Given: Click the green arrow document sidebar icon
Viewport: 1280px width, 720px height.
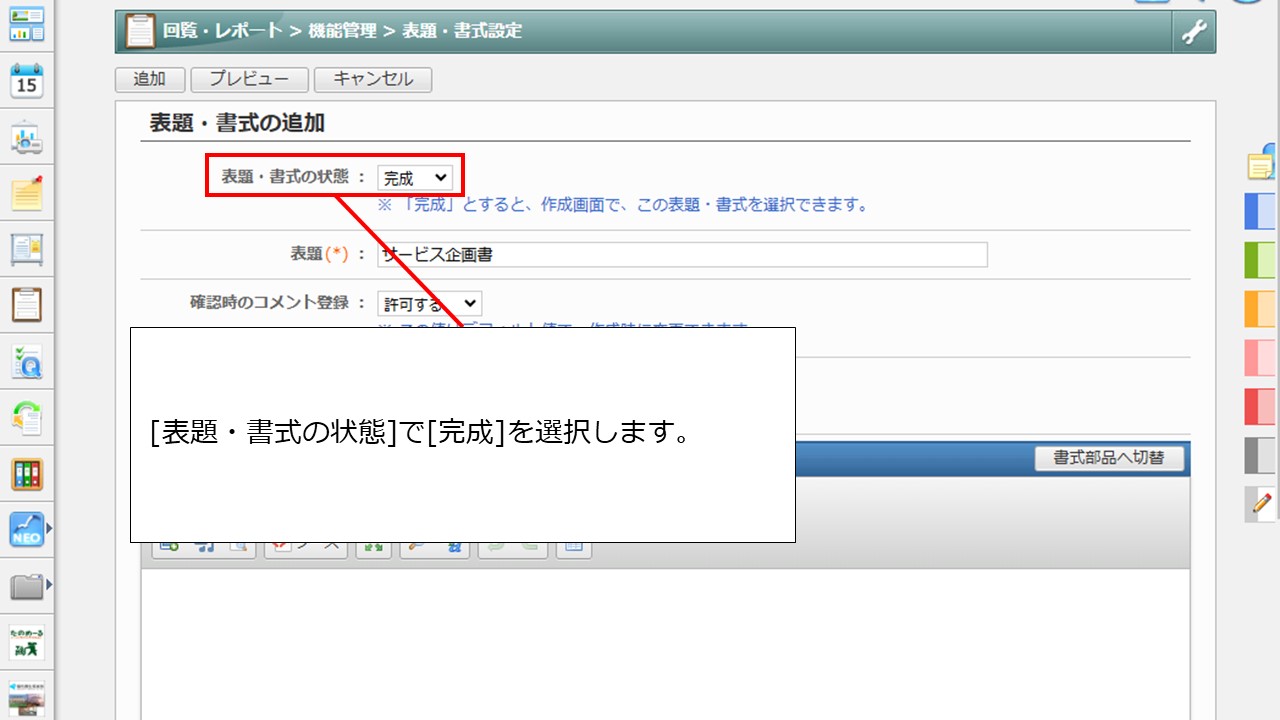Looking at the screenshot, I should tap(27, 417).
